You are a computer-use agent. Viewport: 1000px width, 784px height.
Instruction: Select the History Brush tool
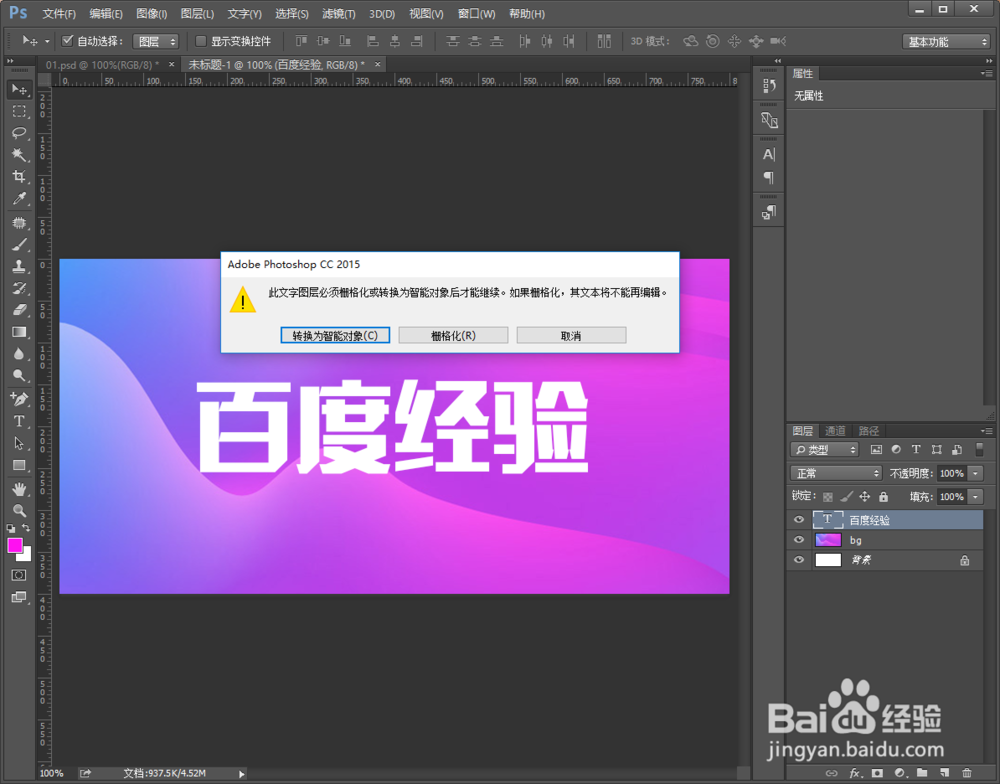(19, 288)
